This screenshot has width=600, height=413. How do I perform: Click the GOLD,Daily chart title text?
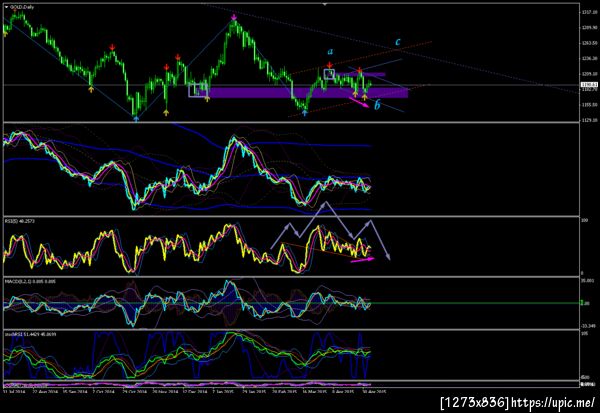[22, 7]
